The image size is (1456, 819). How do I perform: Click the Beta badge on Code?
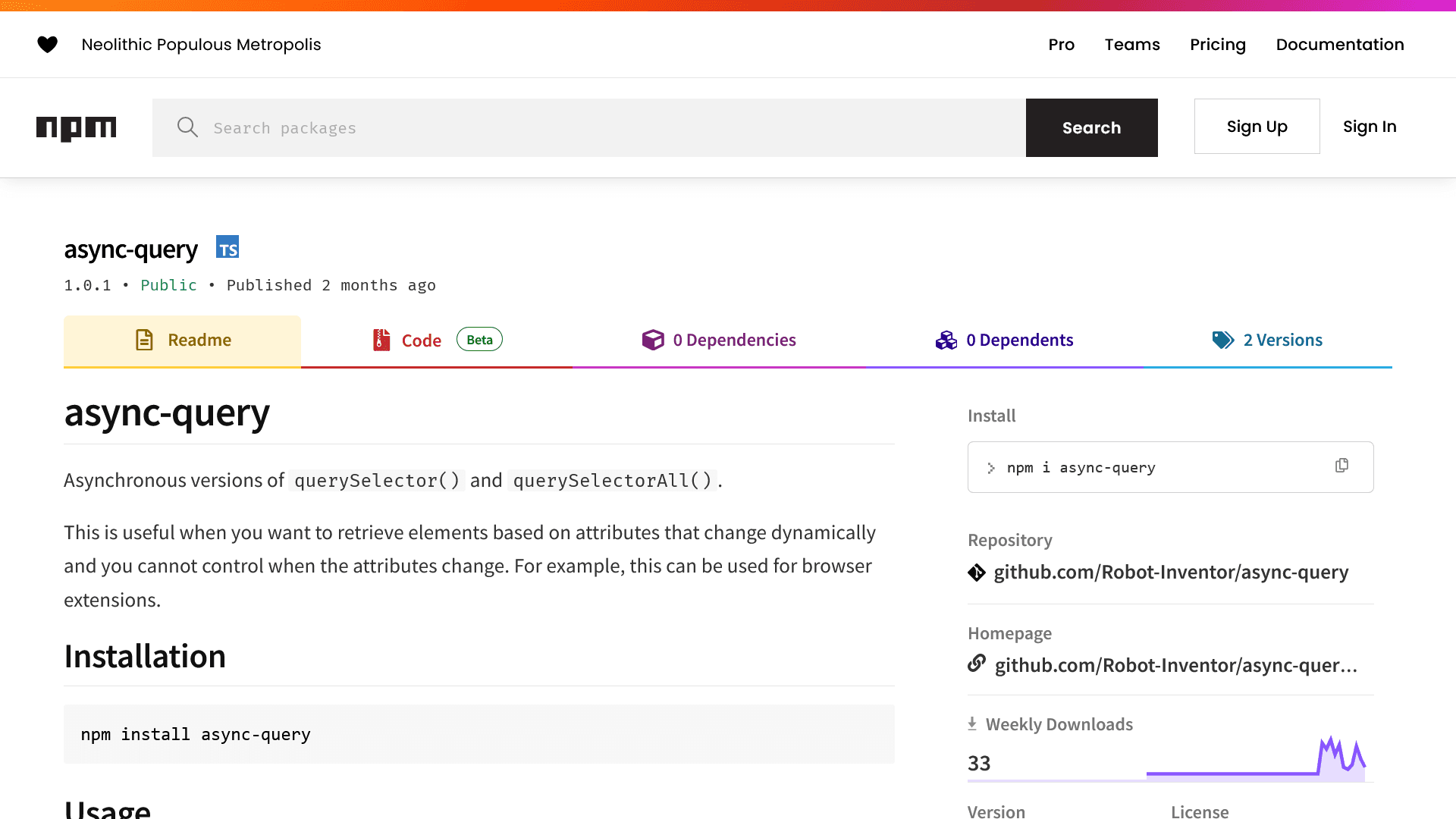479,340
